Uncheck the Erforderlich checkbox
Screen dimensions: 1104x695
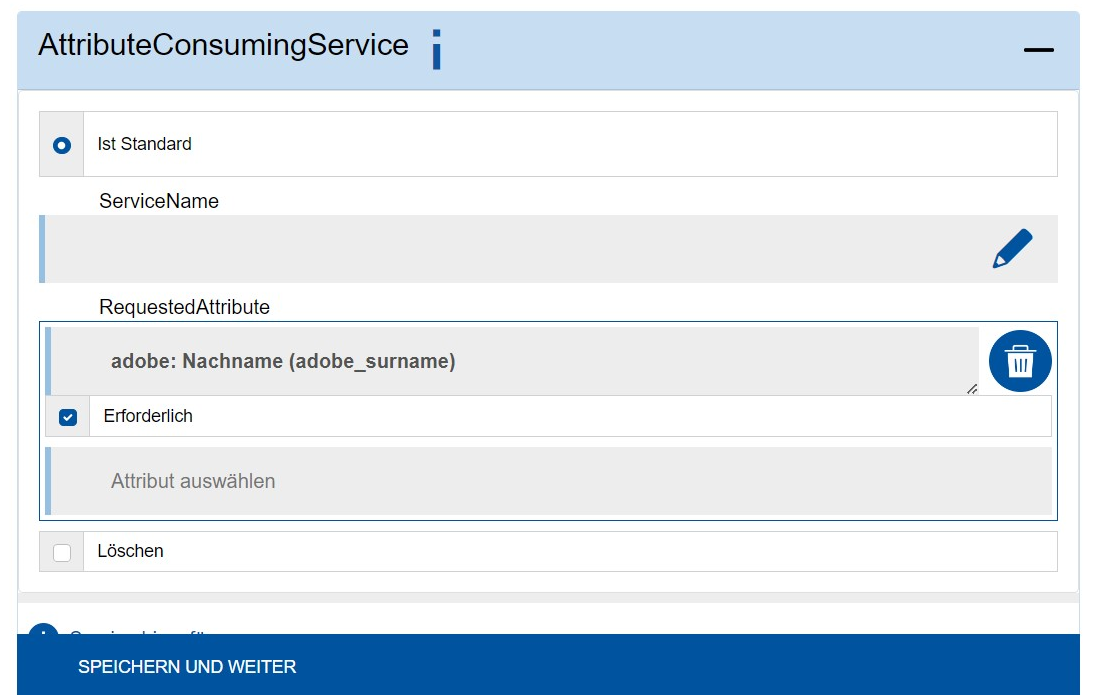tap(66, 416)
